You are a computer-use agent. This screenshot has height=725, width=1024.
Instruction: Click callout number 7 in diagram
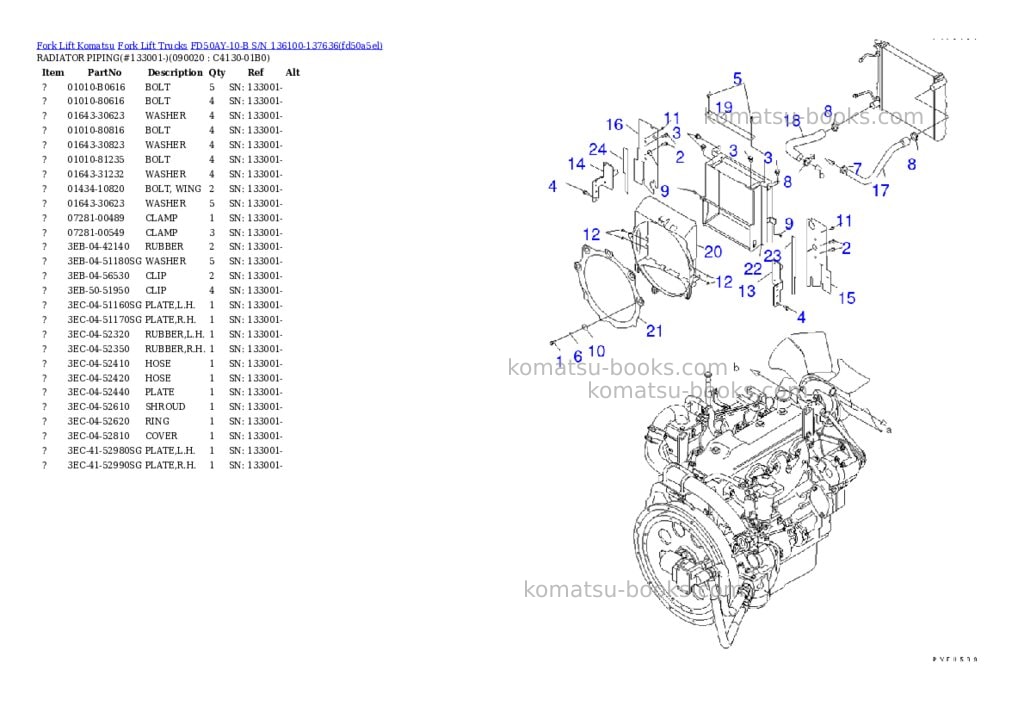click(857, 169)
